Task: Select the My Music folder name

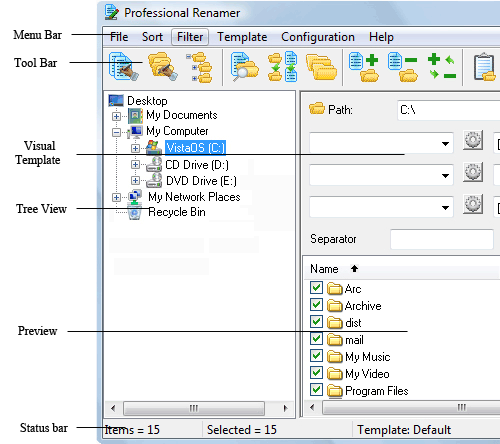Action: pyautogui.click(x=368, y=357)
